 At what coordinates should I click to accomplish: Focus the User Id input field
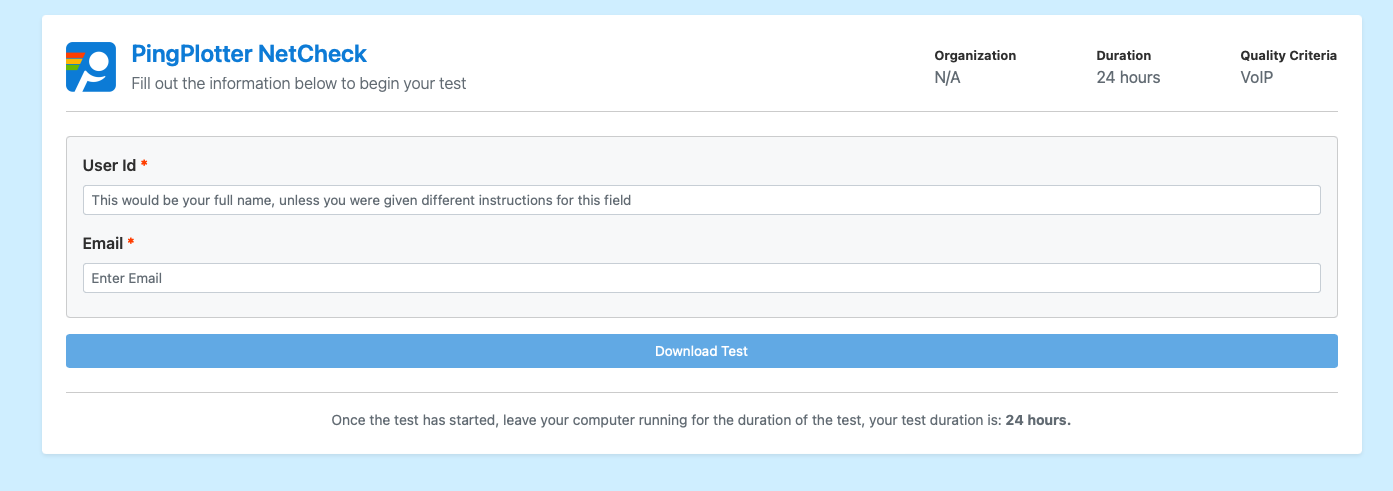click(x=701, y=200)
